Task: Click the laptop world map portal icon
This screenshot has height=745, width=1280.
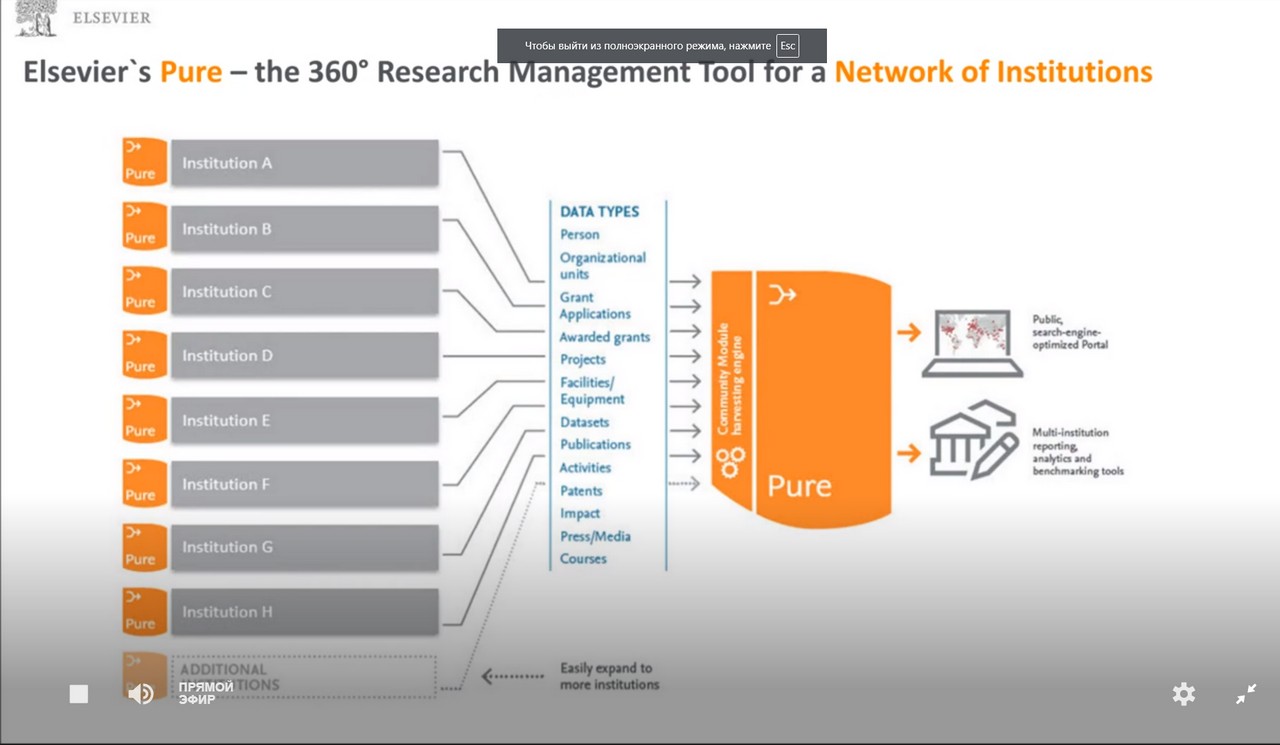Action: point(972,343)
